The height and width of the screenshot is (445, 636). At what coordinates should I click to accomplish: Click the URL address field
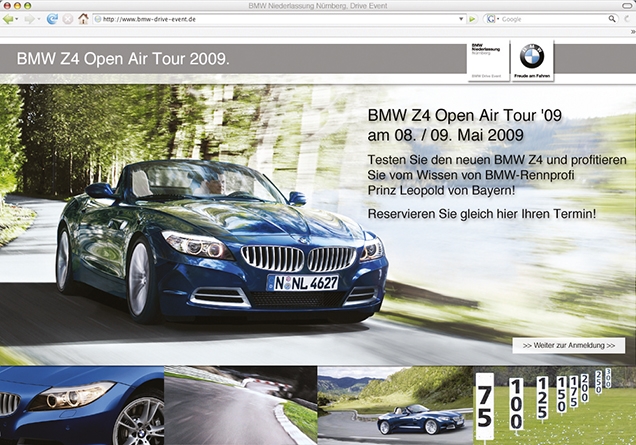tap(270, 19)
